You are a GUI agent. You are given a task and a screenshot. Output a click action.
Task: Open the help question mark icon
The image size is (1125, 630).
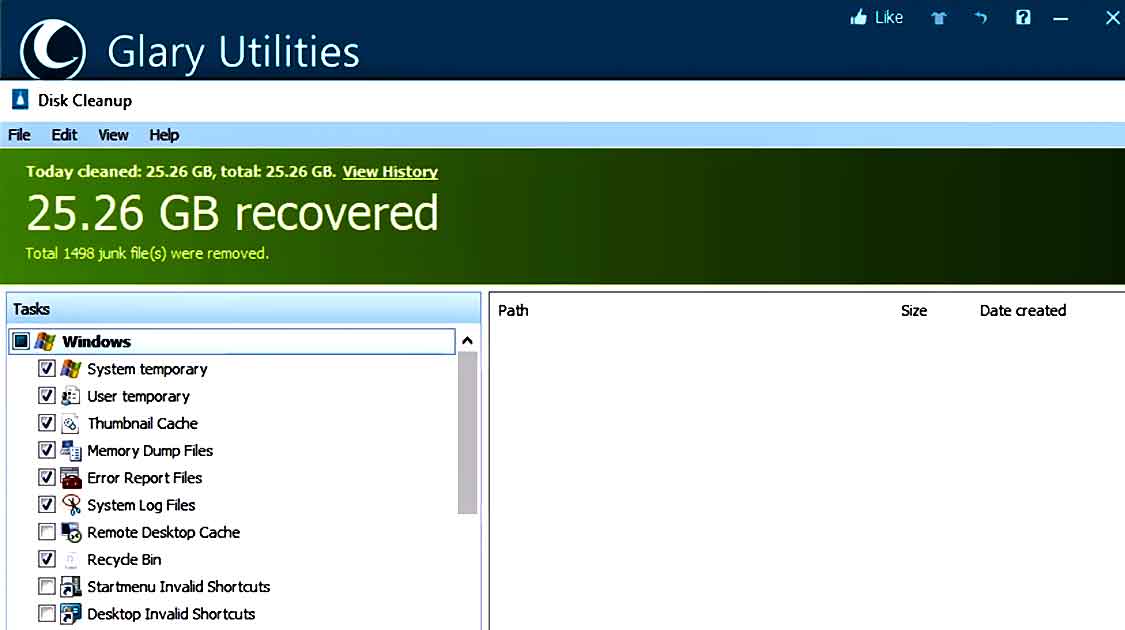pyautogui.click(x=1023, y=17)
